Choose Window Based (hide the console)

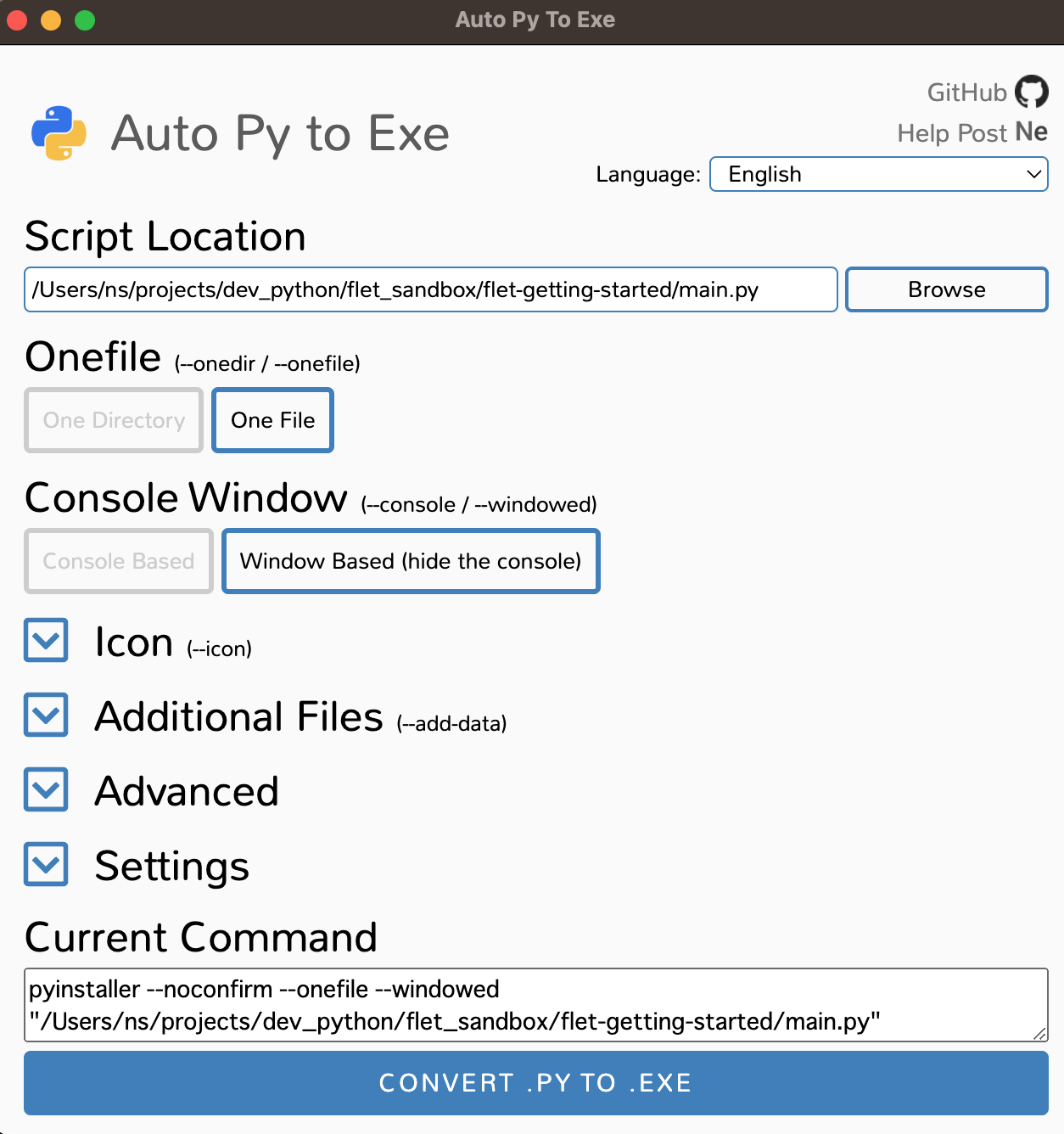point(411,561)
